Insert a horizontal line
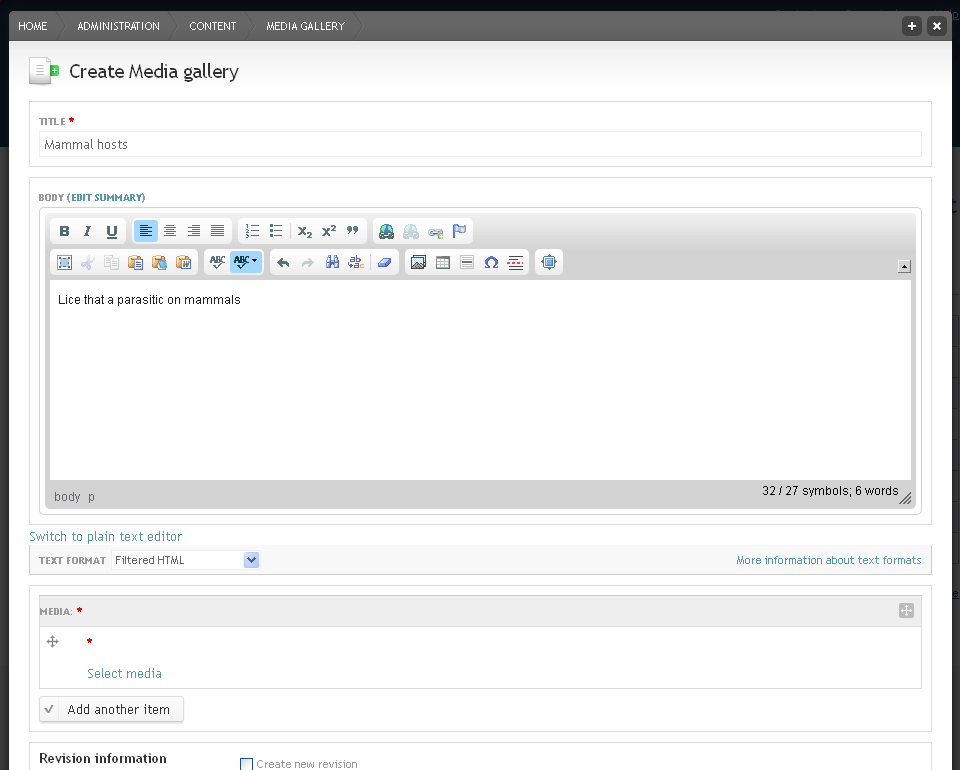The height and width of the screenshot is (770, 960). 467,263
